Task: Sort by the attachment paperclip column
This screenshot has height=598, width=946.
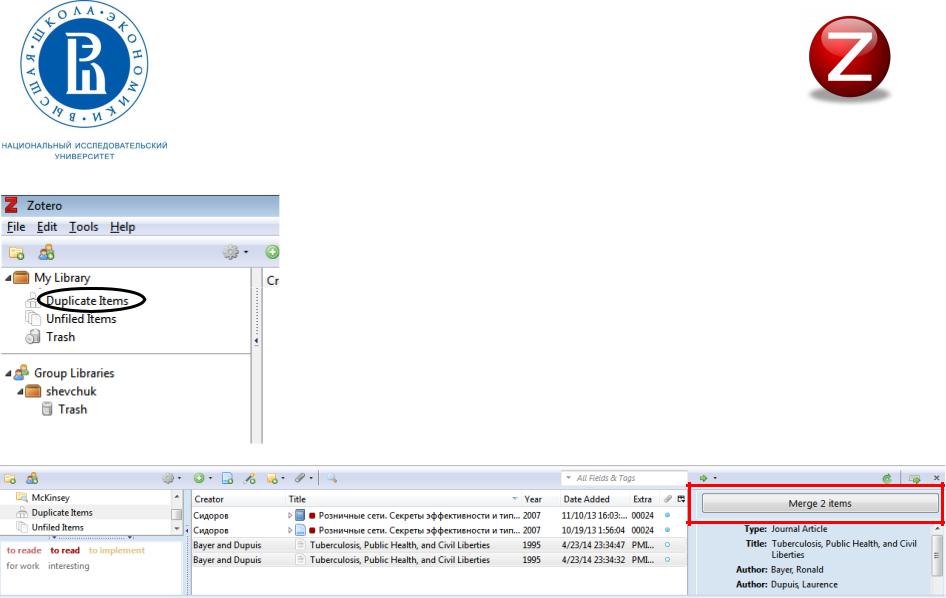Action: (x=667, y=500)
